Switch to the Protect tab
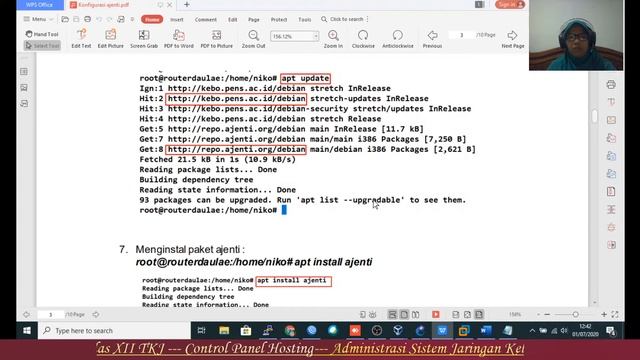 [x=279, y=20]
